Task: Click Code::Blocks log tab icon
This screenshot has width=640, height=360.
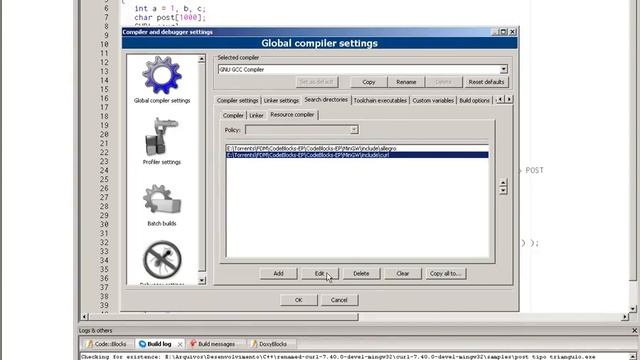Action: coord(90,344)
